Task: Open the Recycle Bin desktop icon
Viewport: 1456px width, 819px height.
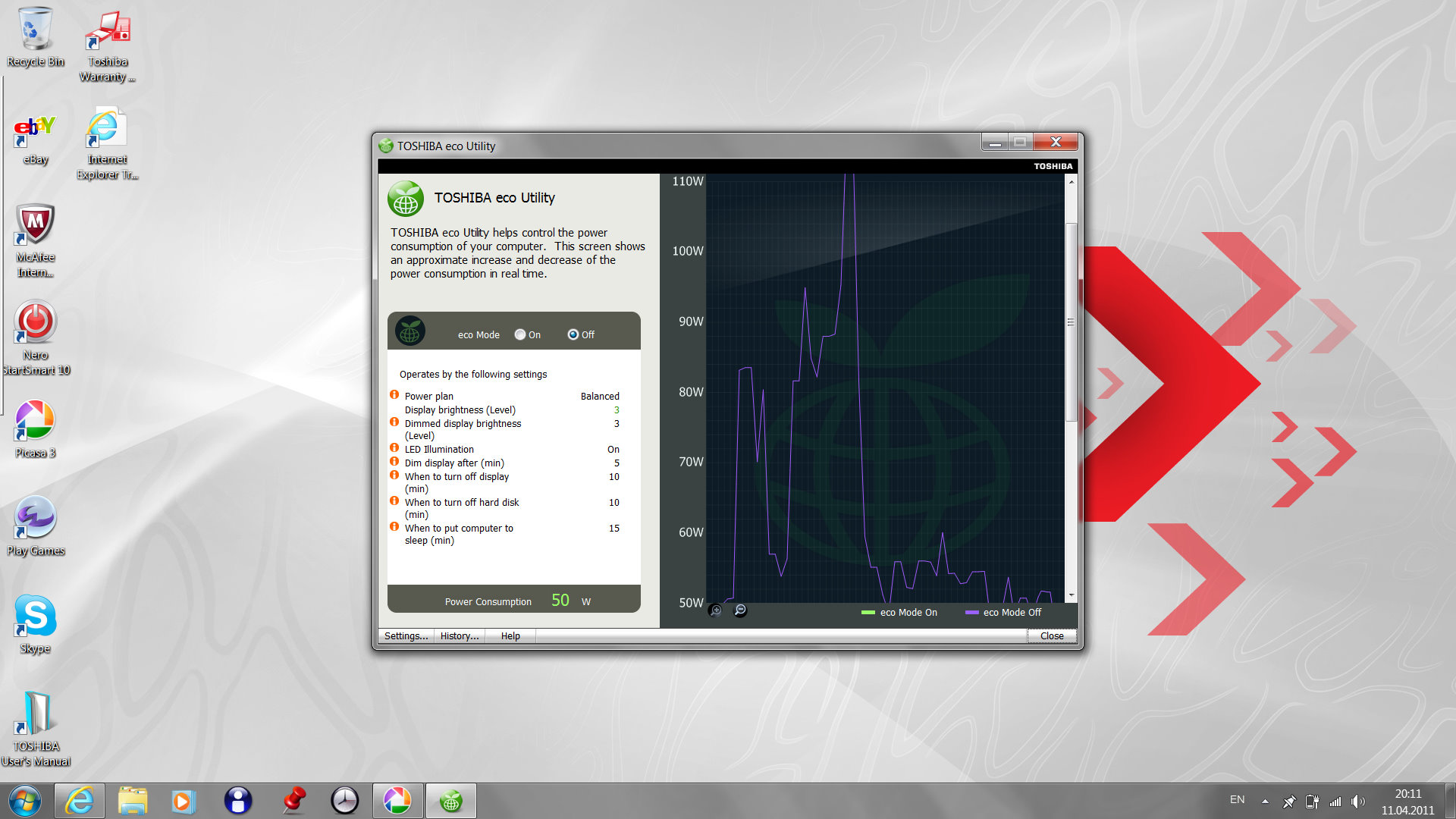Action: click(x=35, y=38)
